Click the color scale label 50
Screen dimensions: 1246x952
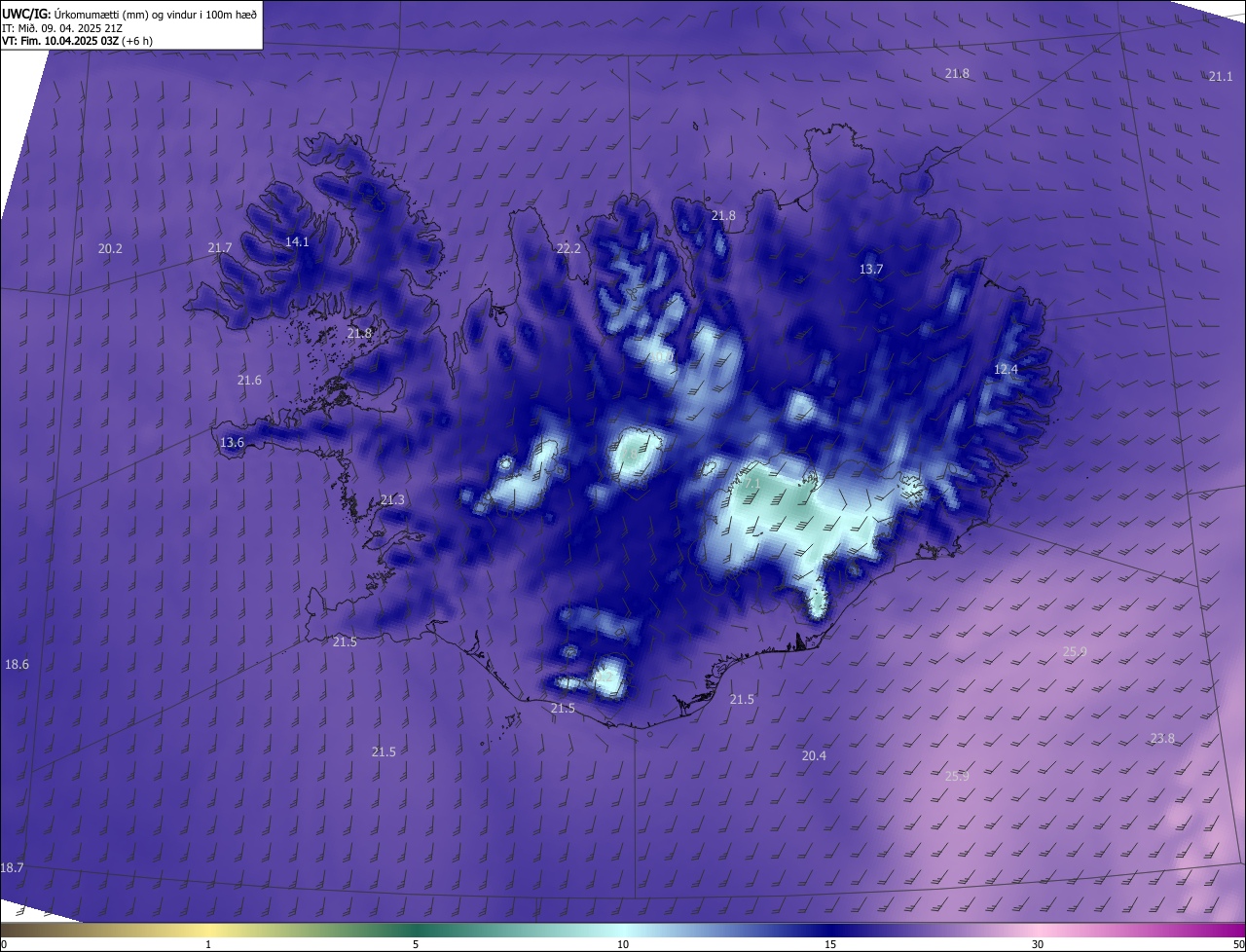pos(1238,944)
